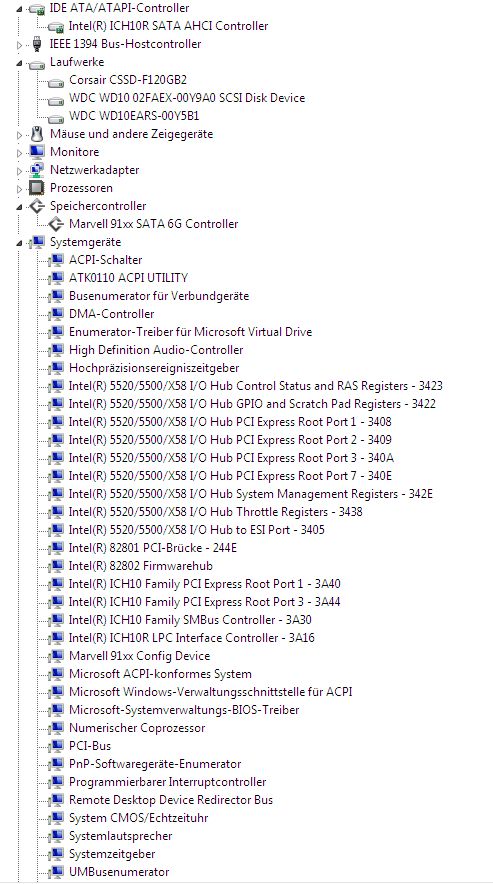The image size is (493, 884).
Task: Expand the Monitore category
Action: coord(19,153)
